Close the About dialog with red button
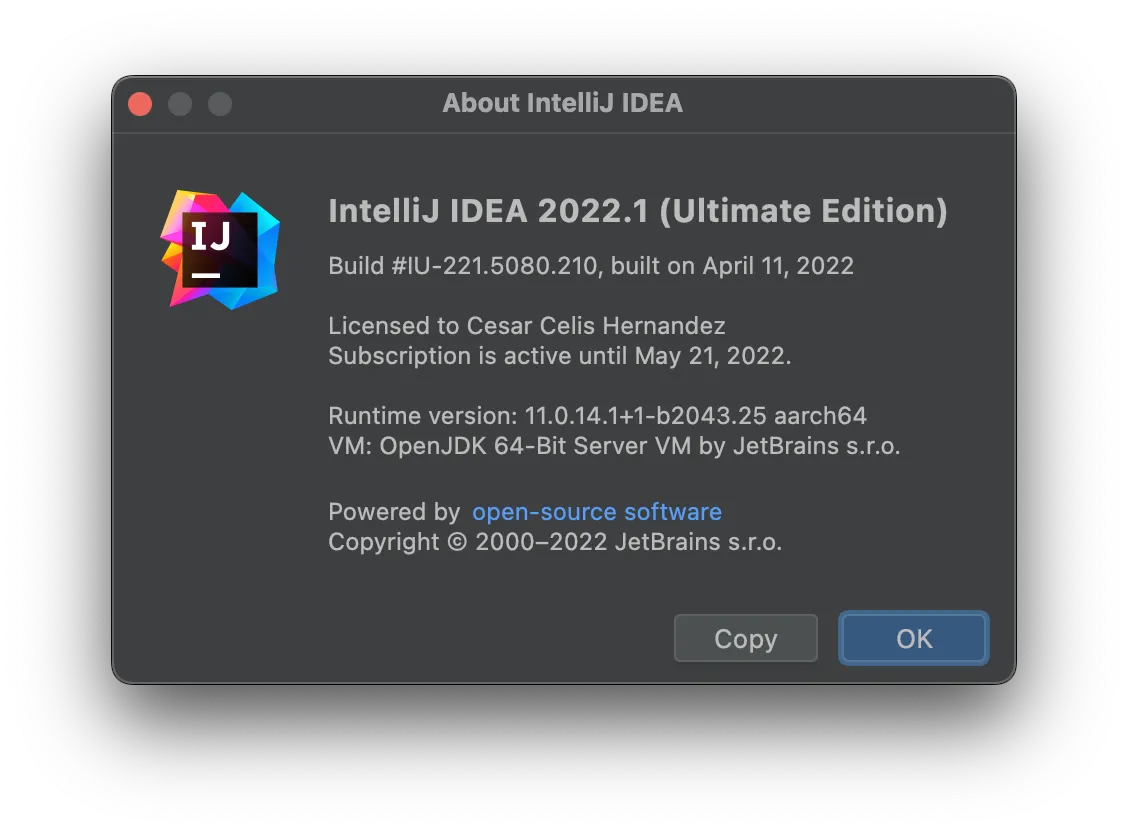Viewport: 1128px width, 832px height. click(x=141, y=104)
